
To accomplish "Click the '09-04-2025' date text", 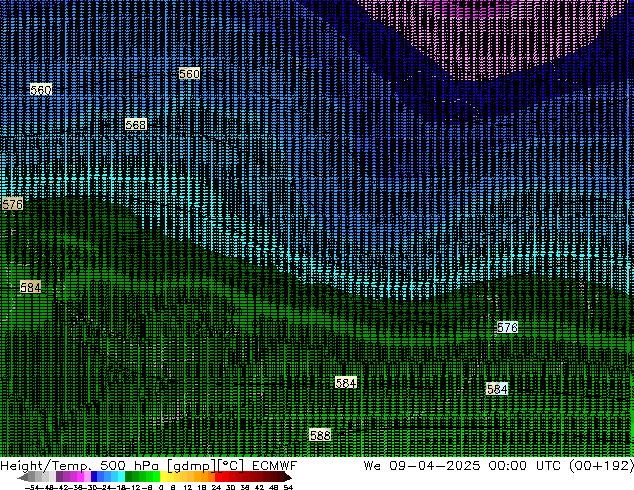I will tap(435, 466).
